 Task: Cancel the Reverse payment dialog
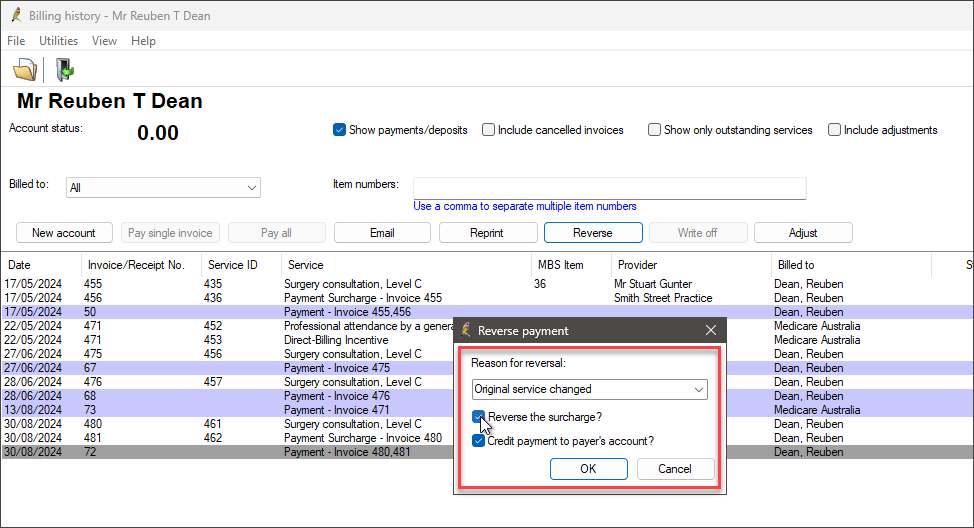(675, 469)
